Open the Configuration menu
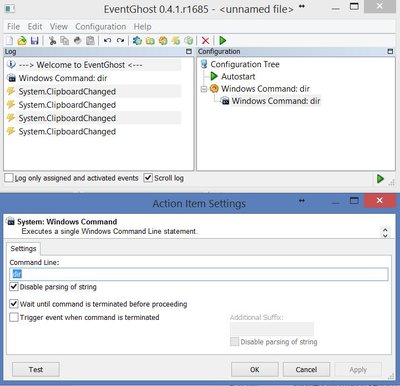This screenshot has height=386, width=400. point(100,27)
